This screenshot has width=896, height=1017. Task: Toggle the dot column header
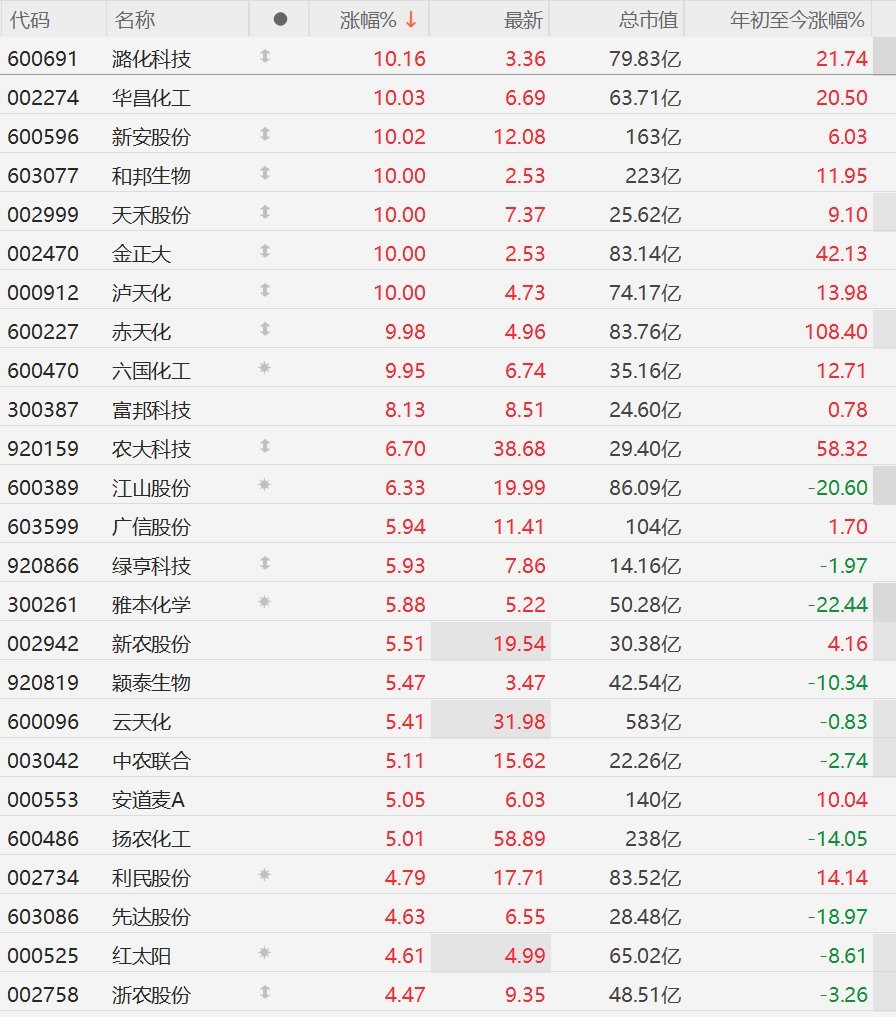(x=280, y=19)
